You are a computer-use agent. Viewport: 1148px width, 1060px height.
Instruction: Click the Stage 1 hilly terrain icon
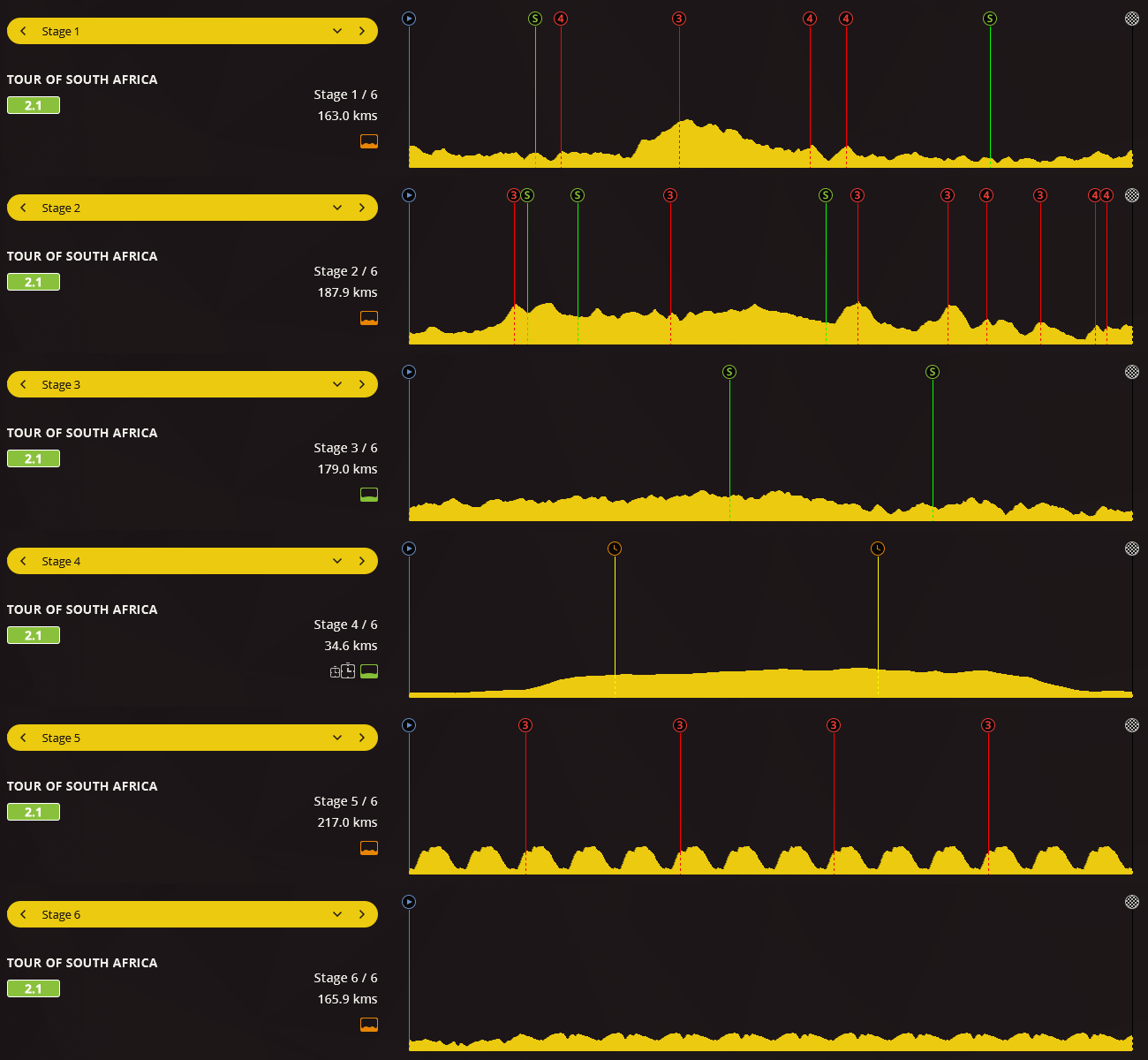pyautogui.click(x=369, y=141)
